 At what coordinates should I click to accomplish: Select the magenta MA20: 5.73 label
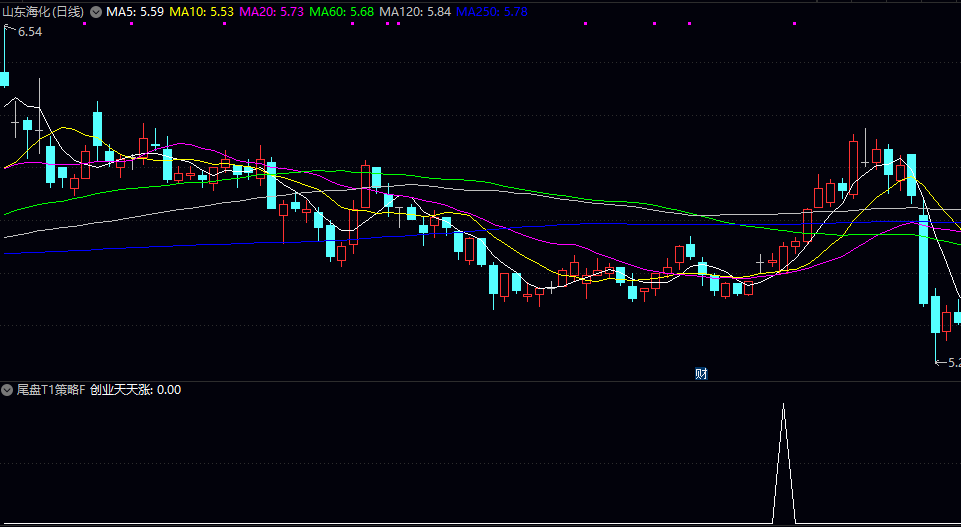272,12
